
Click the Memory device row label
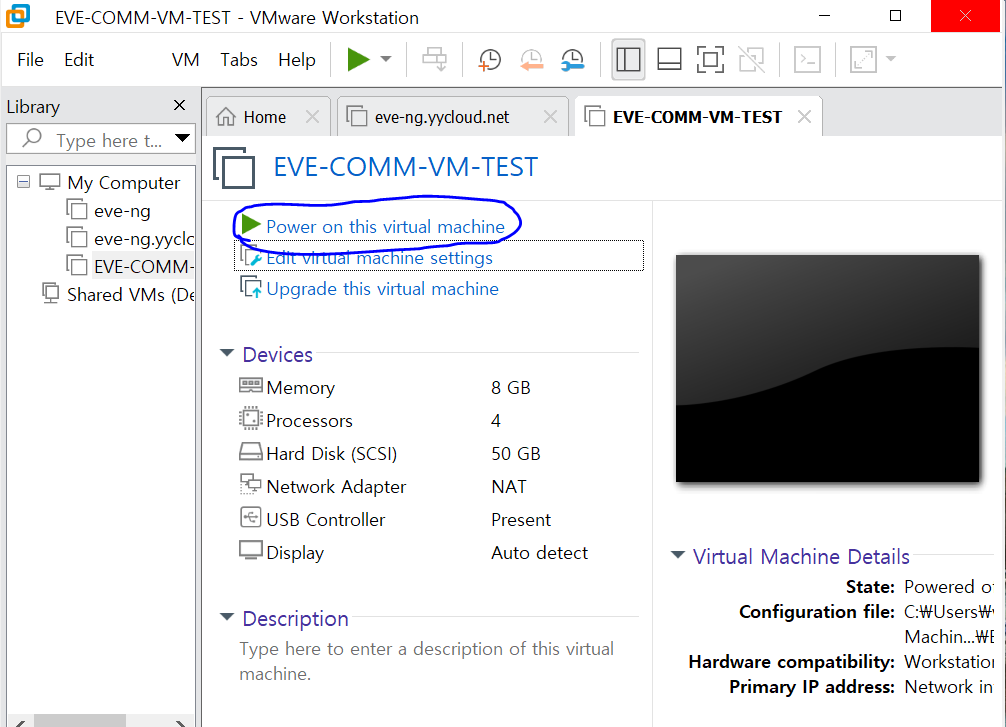pyautogui.click(x=300, y=388)
